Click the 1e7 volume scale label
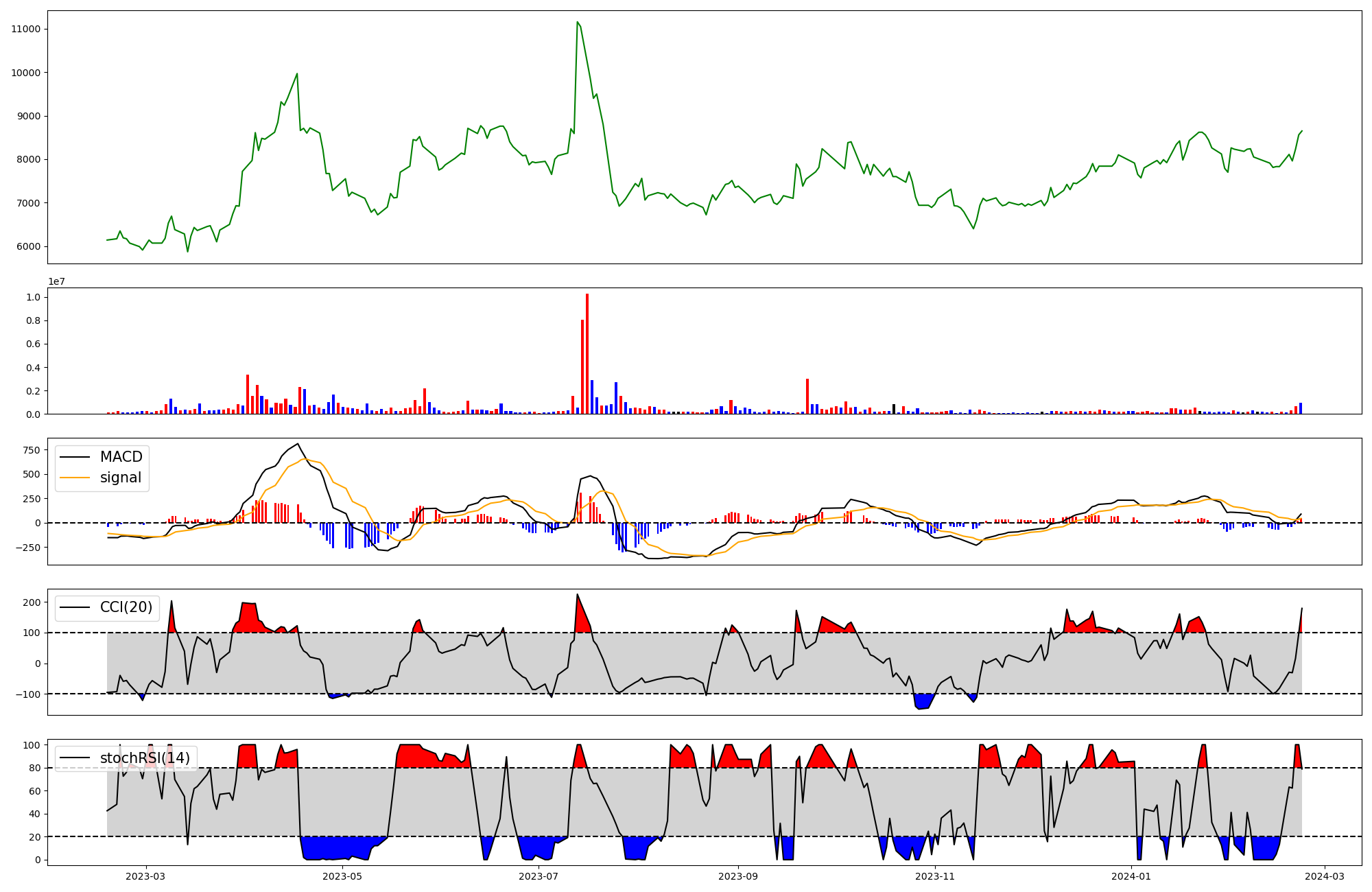This screenshot has width=1372, height=892. [56, 281]
